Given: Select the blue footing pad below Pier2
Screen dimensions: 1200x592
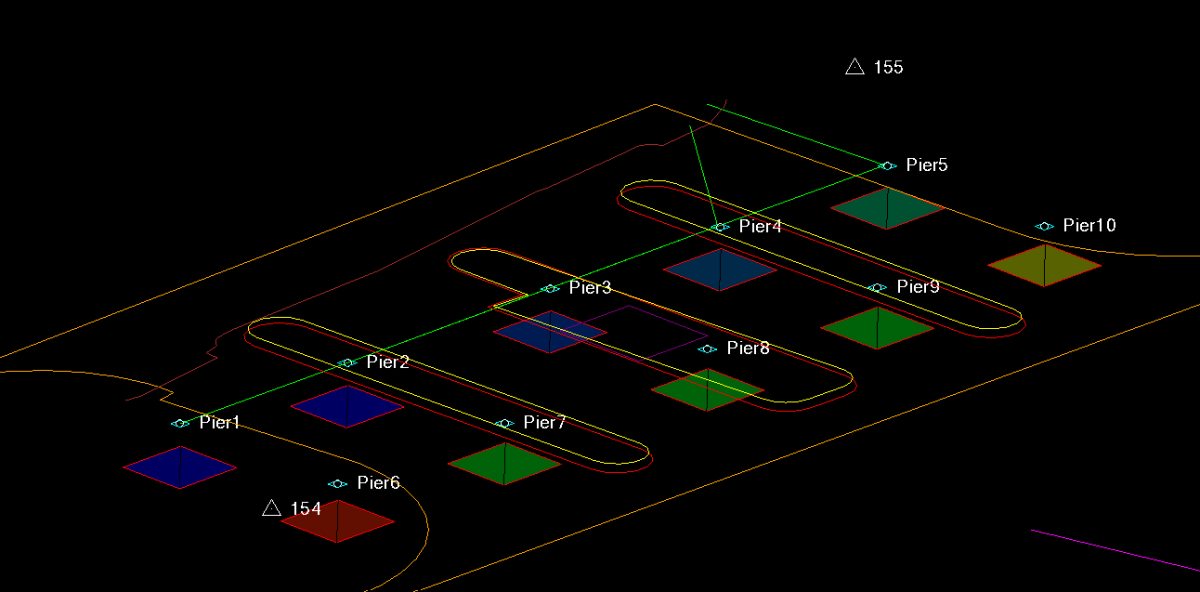Looking at the screenshot, I should click(347, 407).
